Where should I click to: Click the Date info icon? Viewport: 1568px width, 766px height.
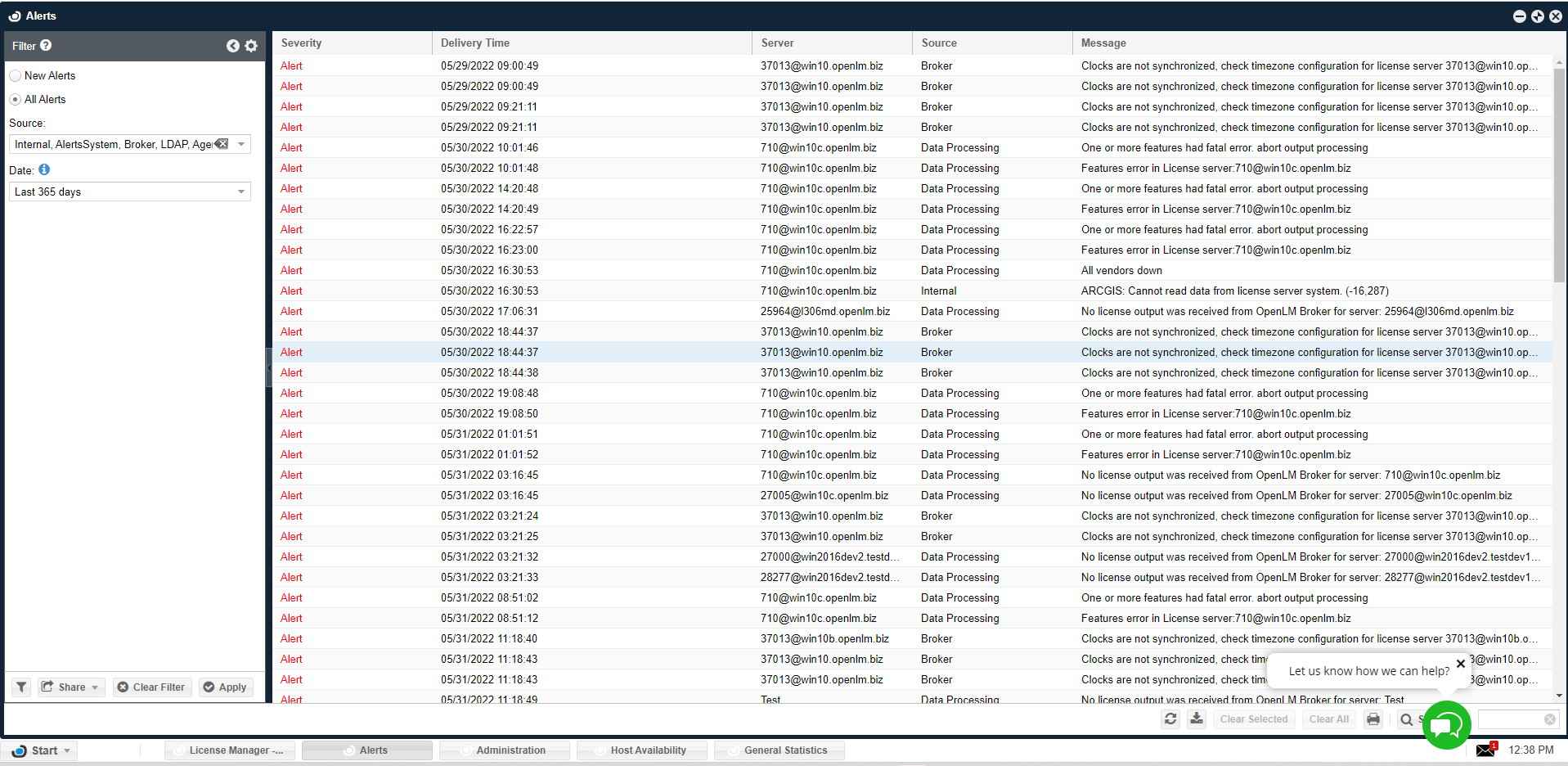coord(44,169)
